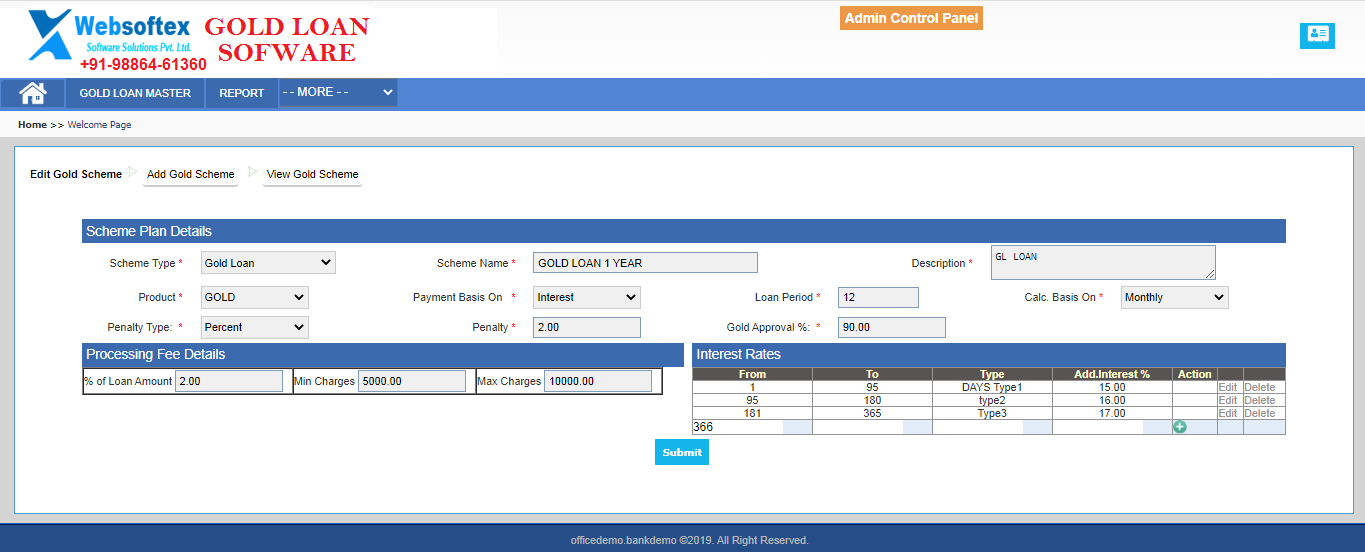This screenshot has height=552, width=1365.
Task: Change the Calc. Basis On dropdown
Action: (x=1174, y=298)
